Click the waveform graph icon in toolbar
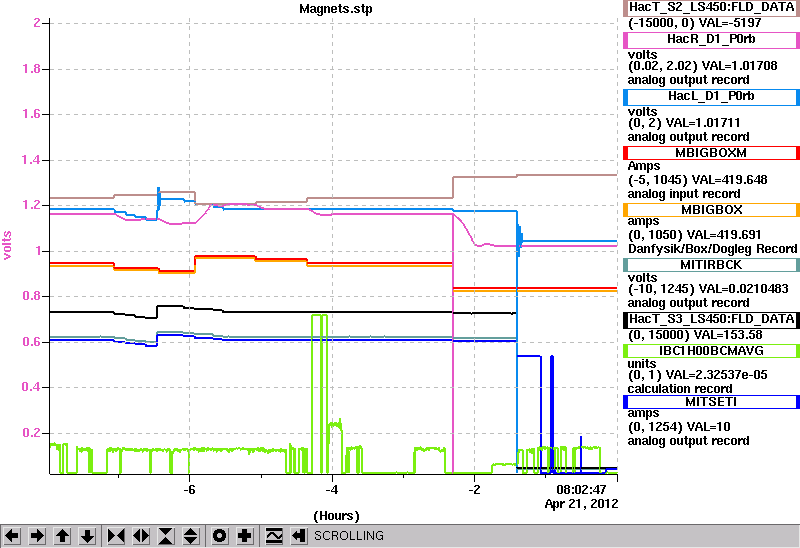This screenshot has height=548, width=800. tap(274, 536)
